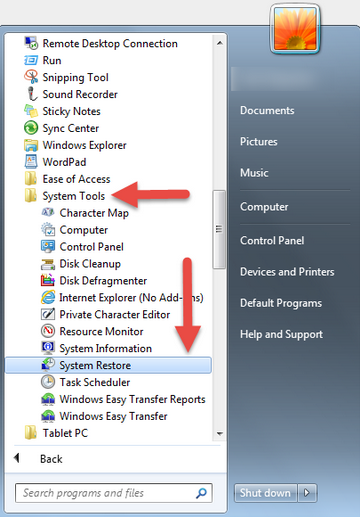Select the Disk Cleanup text label

[90, 264]
